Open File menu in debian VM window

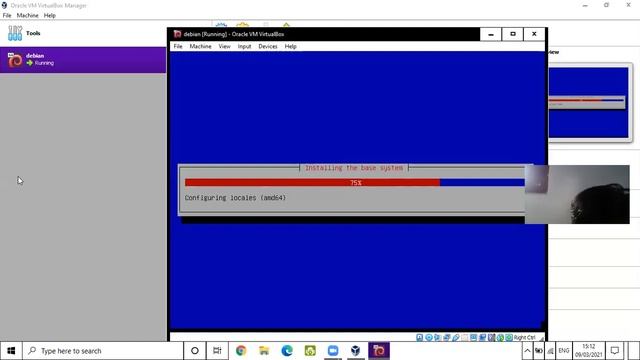pos(178,47)
